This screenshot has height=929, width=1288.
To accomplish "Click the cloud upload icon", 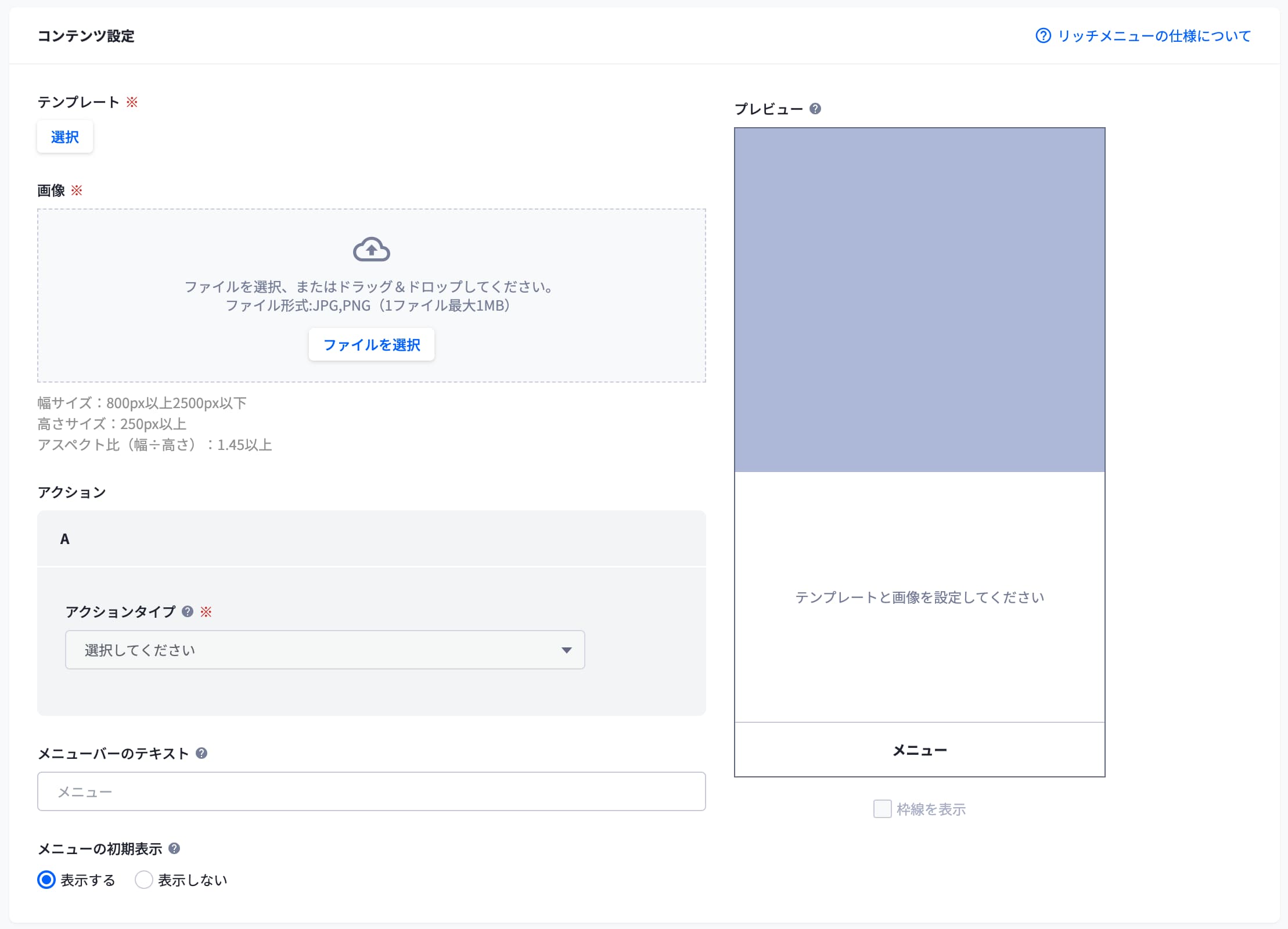I will tap(371, 250).
